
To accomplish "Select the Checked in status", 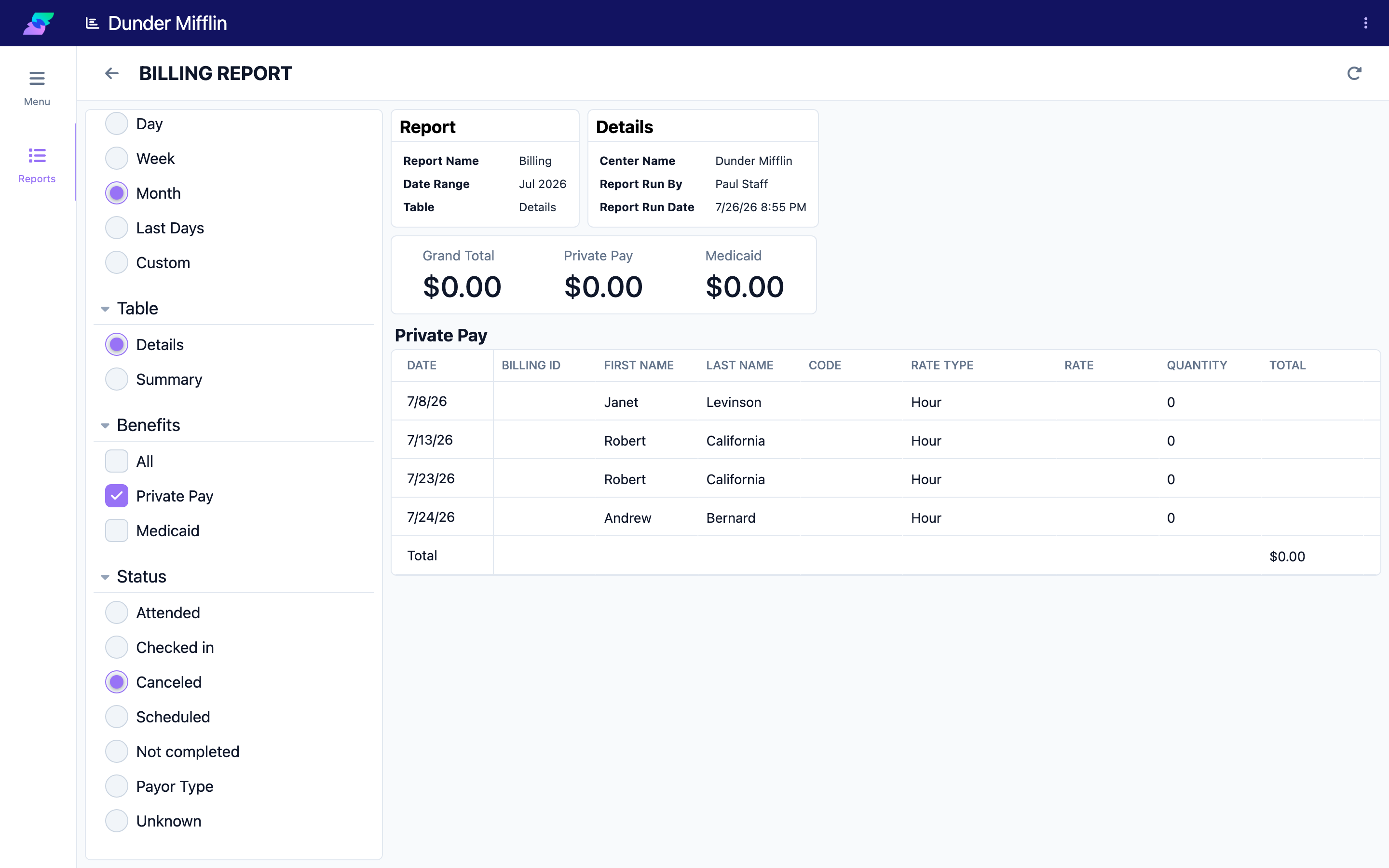I will coord(117,647).
